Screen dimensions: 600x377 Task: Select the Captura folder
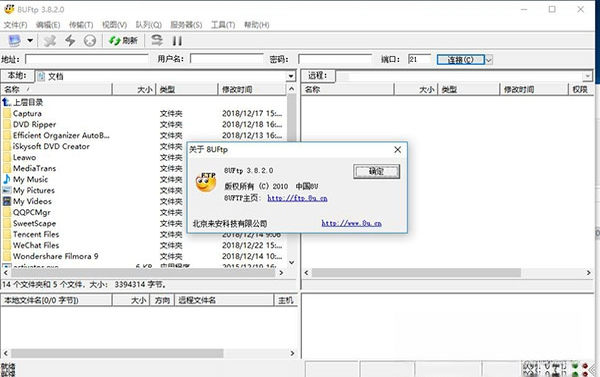pyautogui.click(x=22, y=113)
